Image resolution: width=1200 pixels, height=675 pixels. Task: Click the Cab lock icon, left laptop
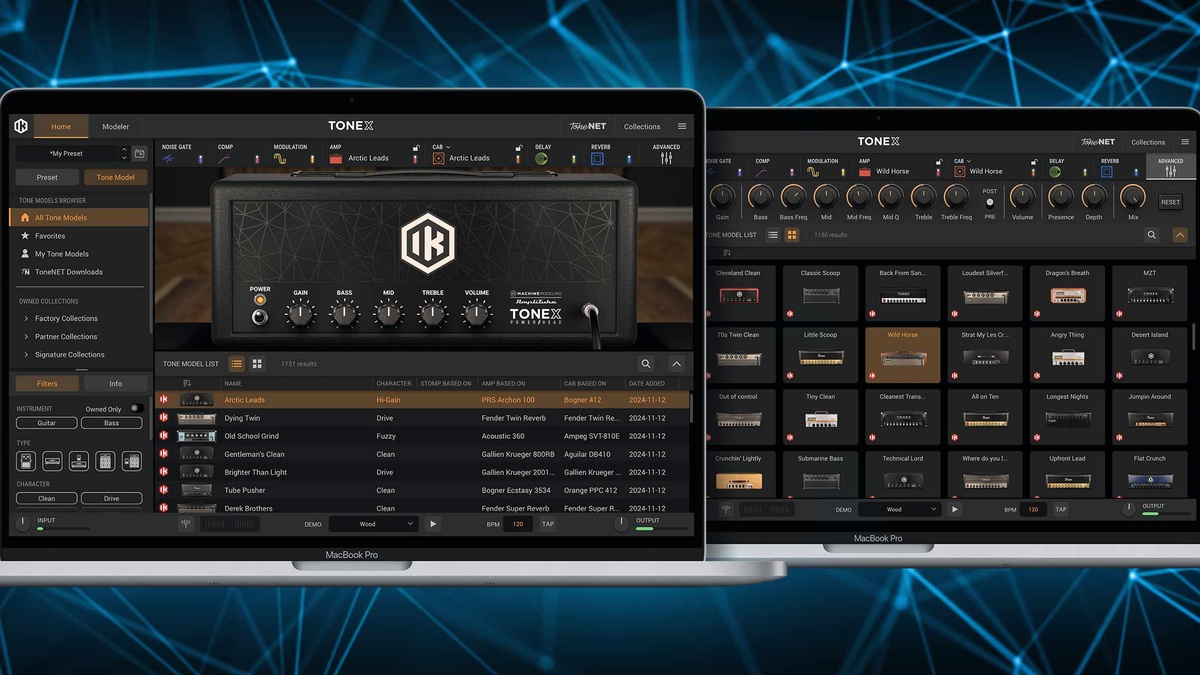(518, 148)
